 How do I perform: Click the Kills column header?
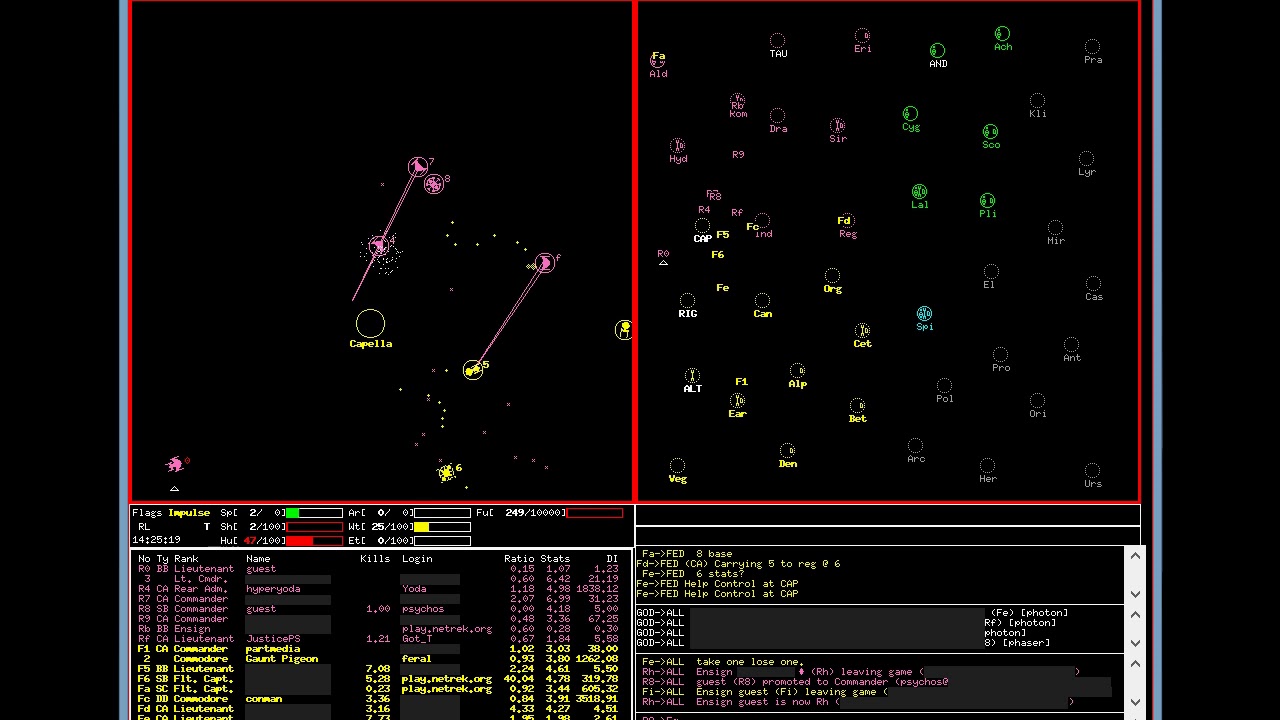pyautogui.click(x=375, y=559)
